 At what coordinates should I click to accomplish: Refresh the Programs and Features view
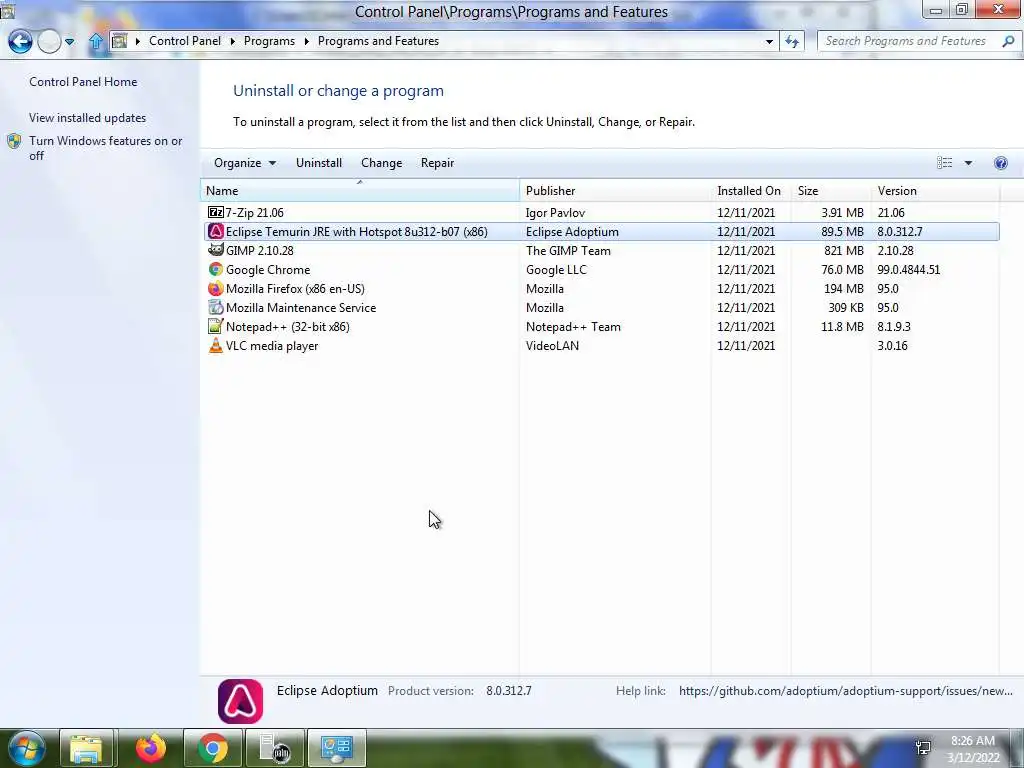click(x=792, y=41)
